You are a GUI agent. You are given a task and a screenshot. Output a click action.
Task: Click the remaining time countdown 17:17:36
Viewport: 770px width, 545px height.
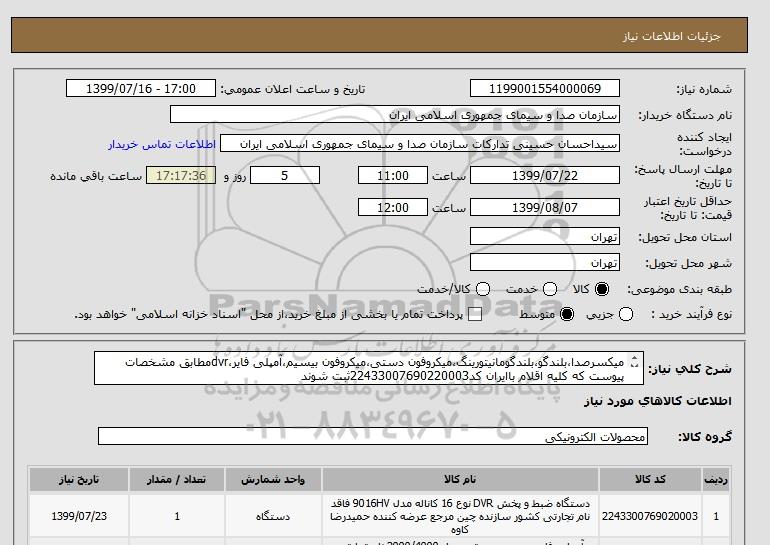181,175
